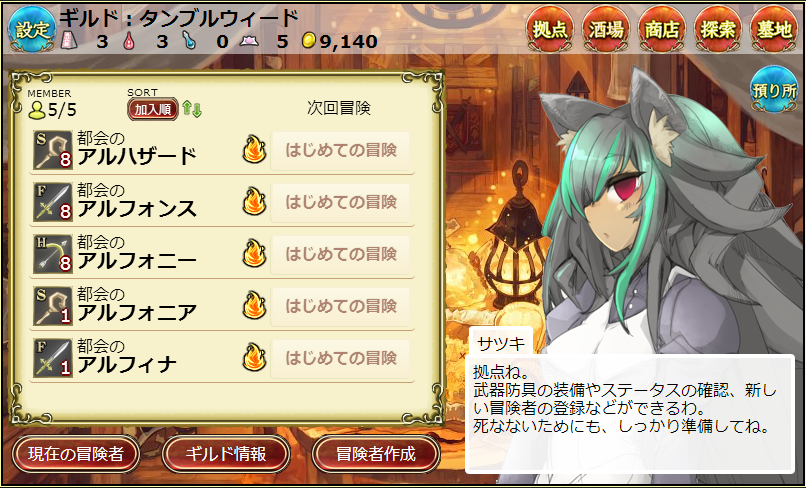Toggle ascending/descending sort arrows
Image resolution: width=806 pixels, height=488 pixels.
coord(192,109)
